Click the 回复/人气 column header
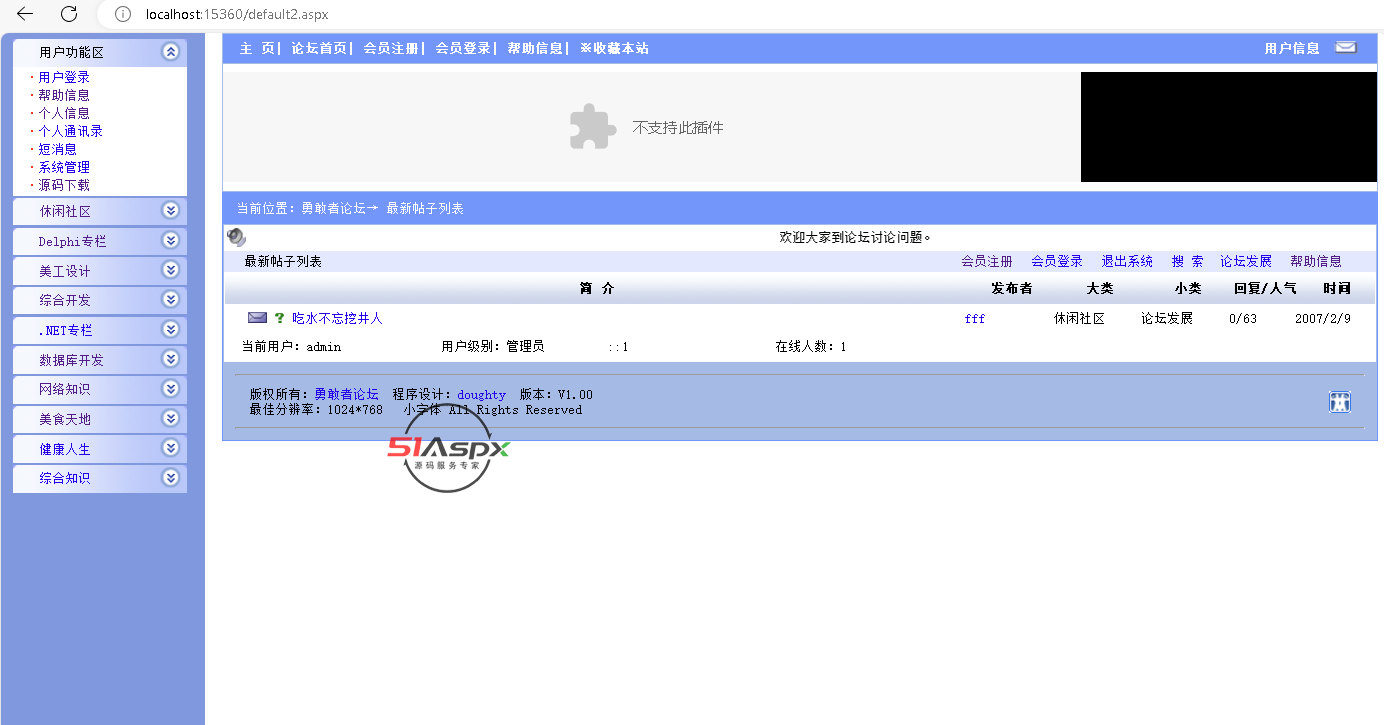The height and width of the screenshot is (725, 1384). [1265, 288]
